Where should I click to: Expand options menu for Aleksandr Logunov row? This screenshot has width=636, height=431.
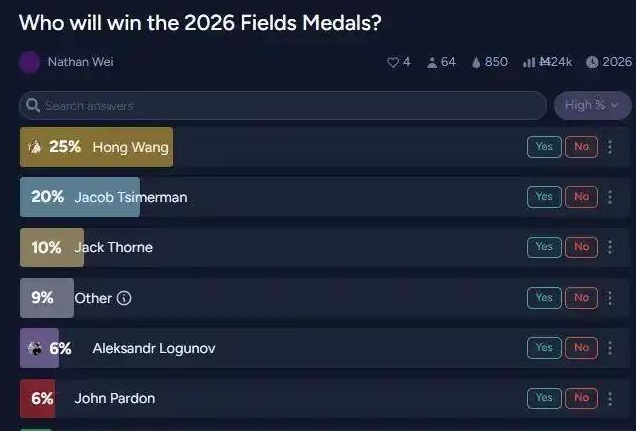[x=610, y=348]
